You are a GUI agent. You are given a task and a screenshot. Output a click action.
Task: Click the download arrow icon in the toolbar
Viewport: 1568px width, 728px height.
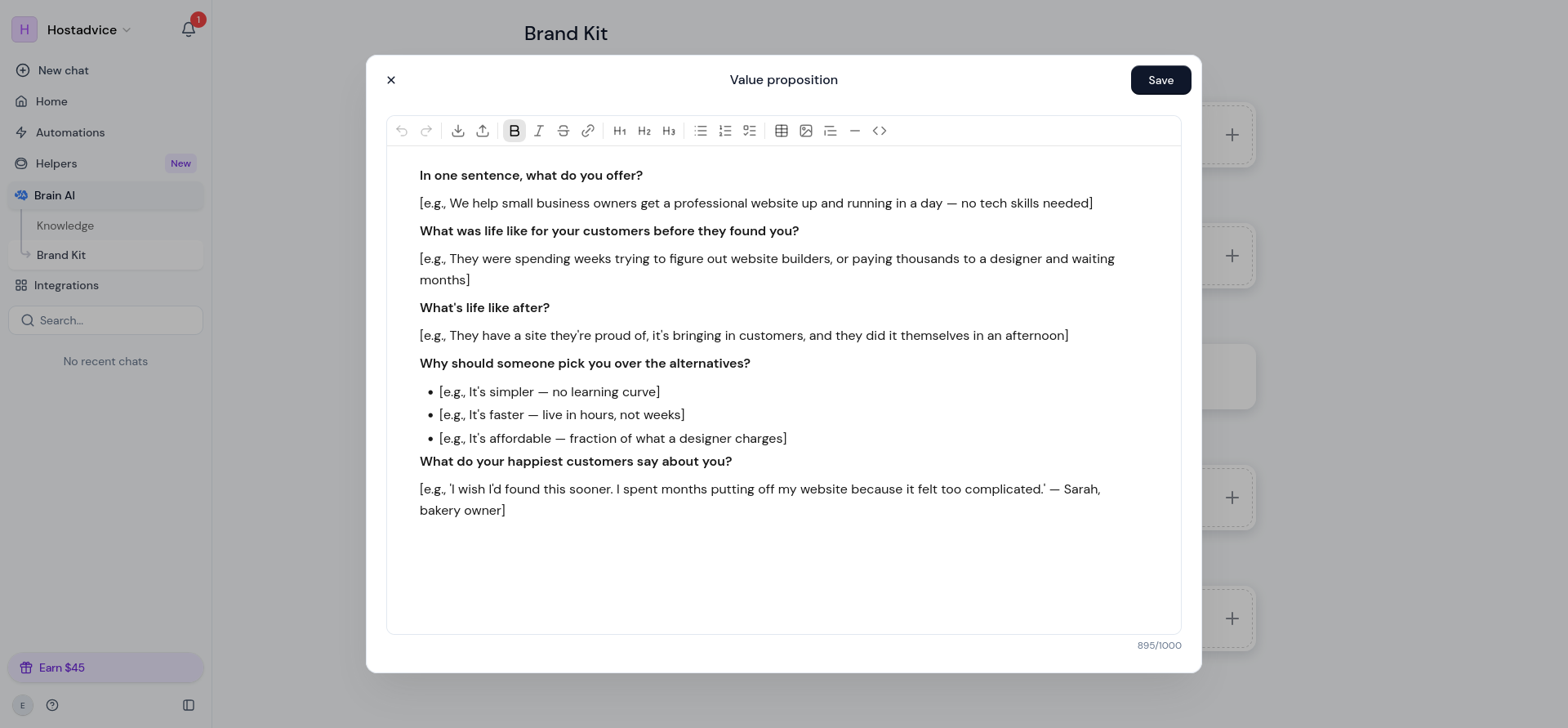458,131
